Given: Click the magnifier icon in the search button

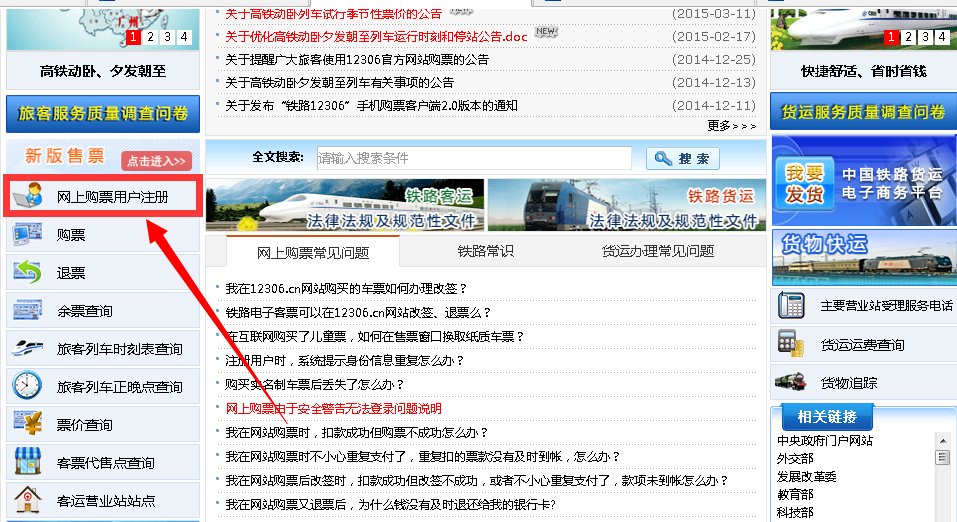Looking at the screenshot, I should click(663, 159).
